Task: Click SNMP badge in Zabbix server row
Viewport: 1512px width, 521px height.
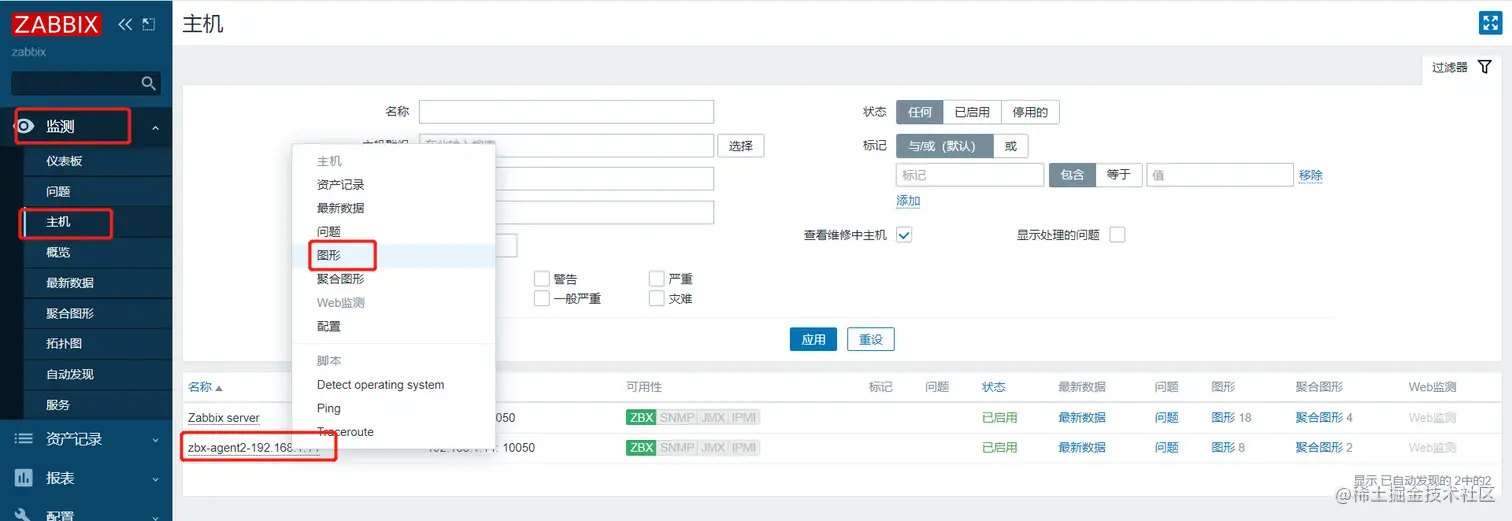Action: point(676,417)
